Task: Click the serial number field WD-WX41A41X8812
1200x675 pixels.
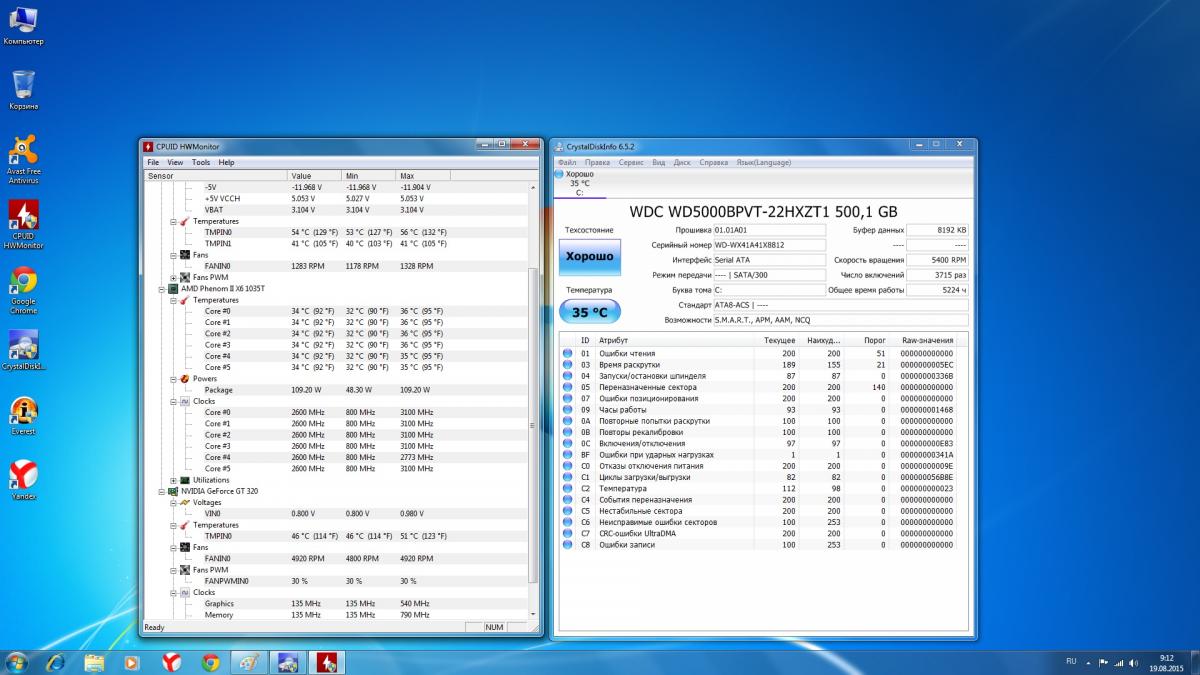Action: (x=769, y=245)
